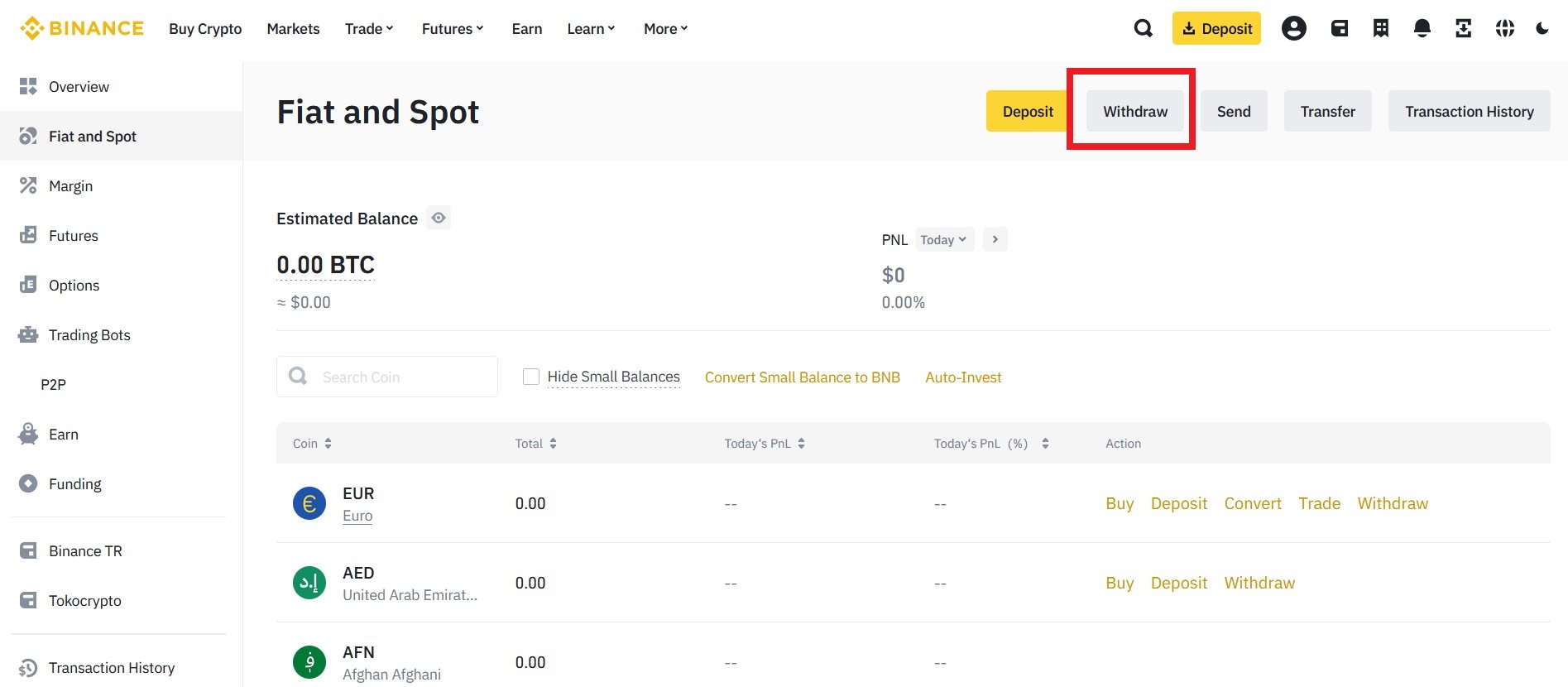Click the Tokocrypto sidebar icon
The image size is (1568, 687).
coord(28,600)
